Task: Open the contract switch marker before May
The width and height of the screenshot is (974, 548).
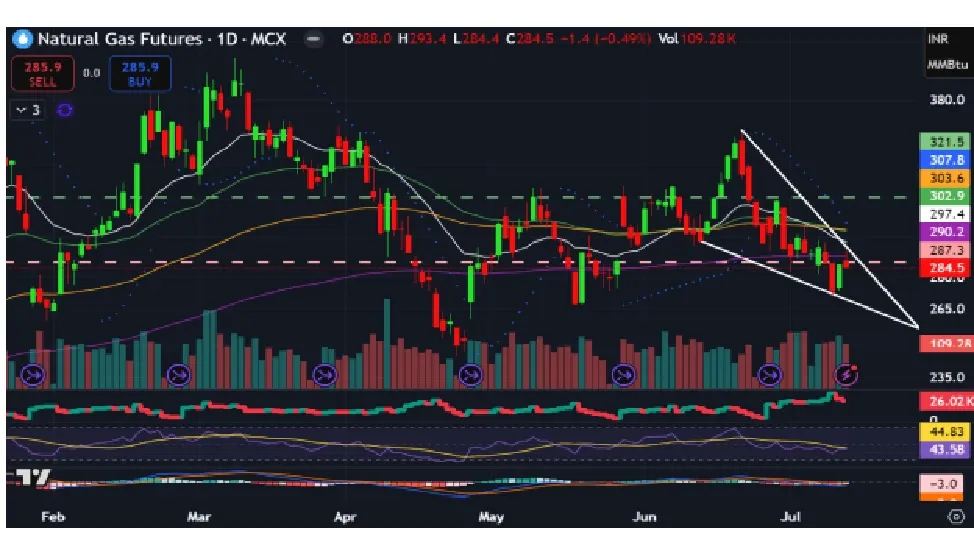Action: pos(470,375)
